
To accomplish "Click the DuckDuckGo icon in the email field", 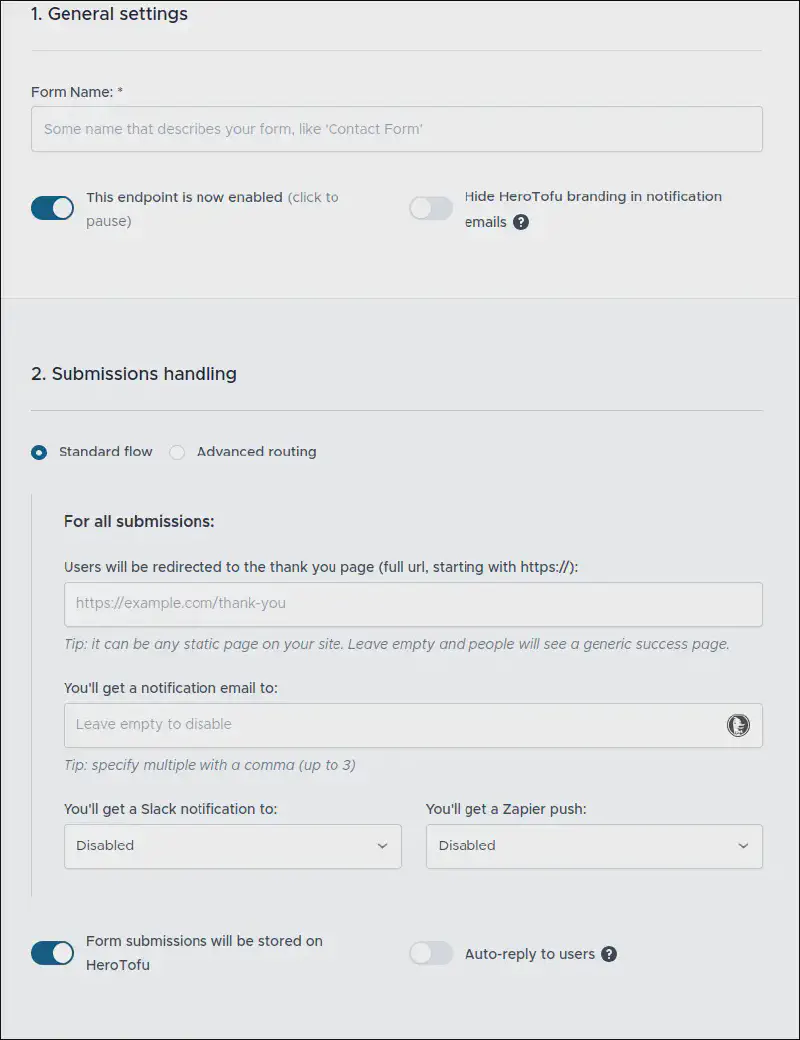I will pos(738,725).
